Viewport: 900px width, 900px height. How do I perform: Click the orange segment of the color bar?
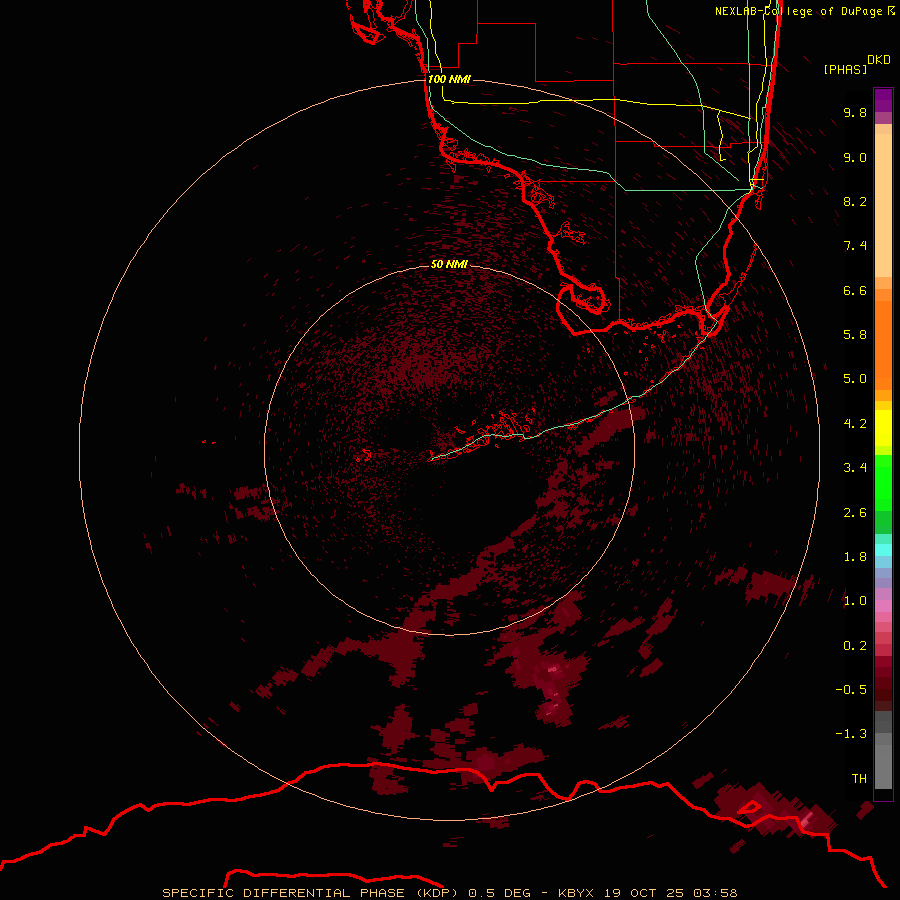883,344
